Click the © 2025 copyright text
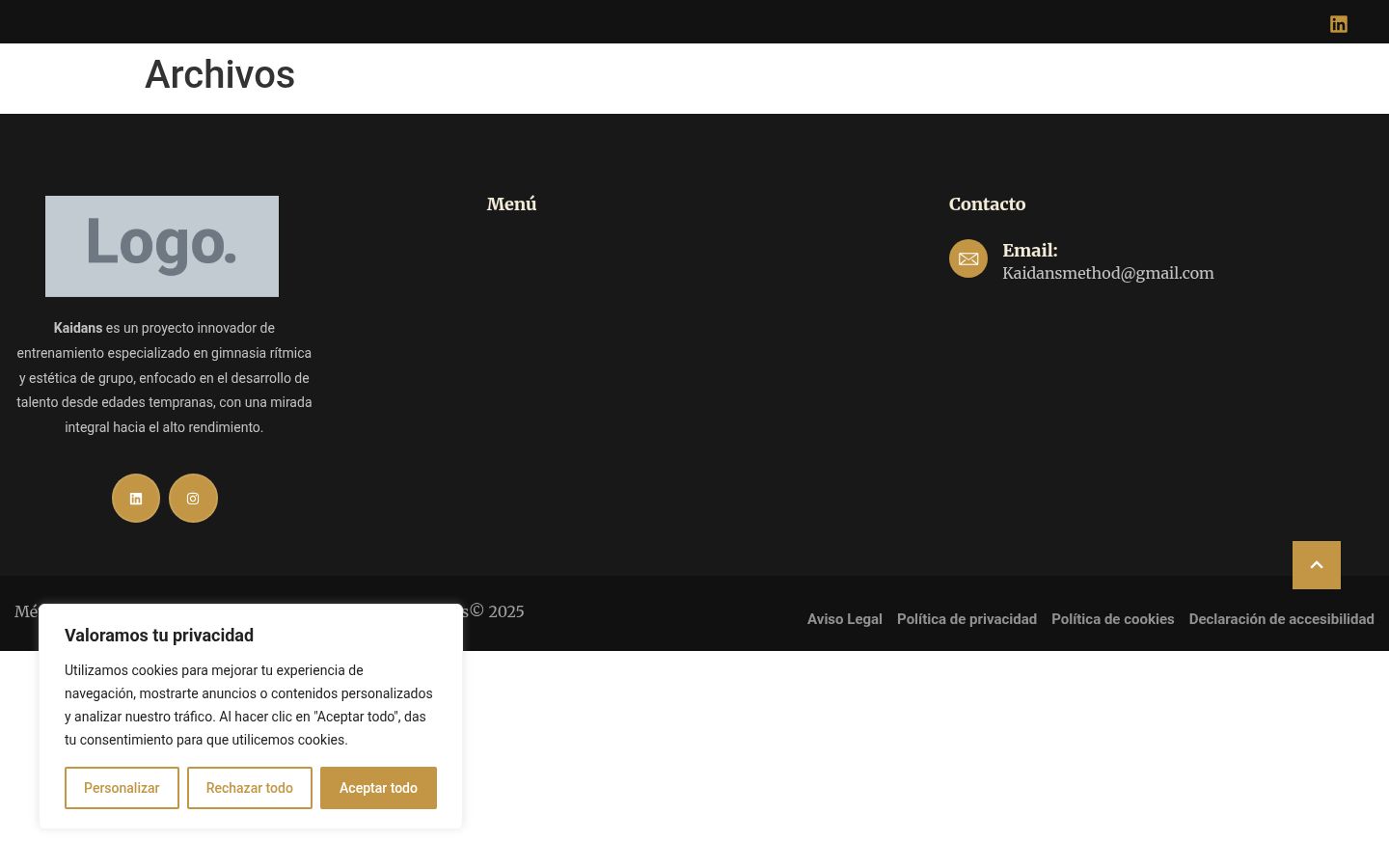The height and width of the screenshot is (868, 1389). point(497,611)
